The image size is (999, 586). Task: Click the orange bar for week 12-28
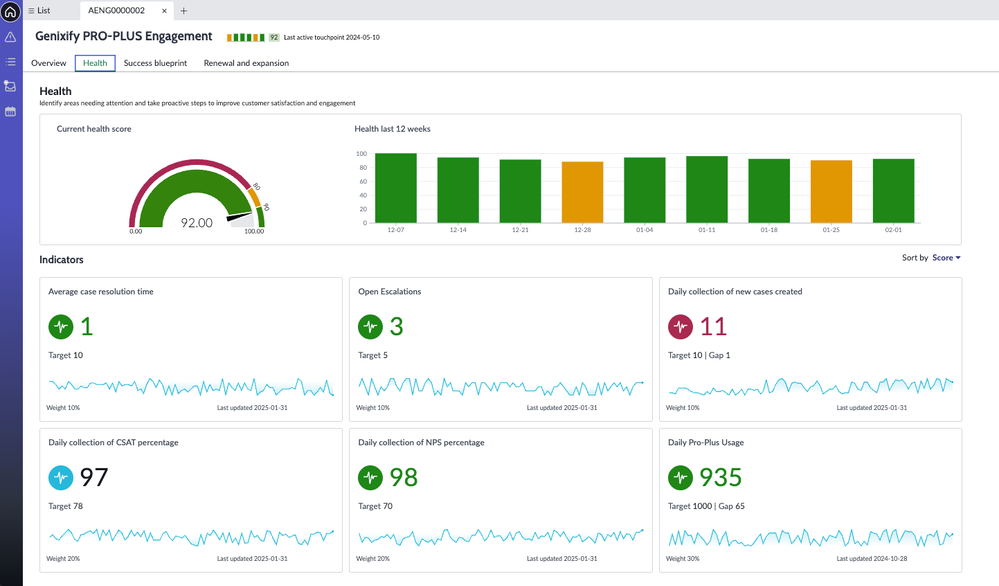pyautogui.click(x=583, y=190)
